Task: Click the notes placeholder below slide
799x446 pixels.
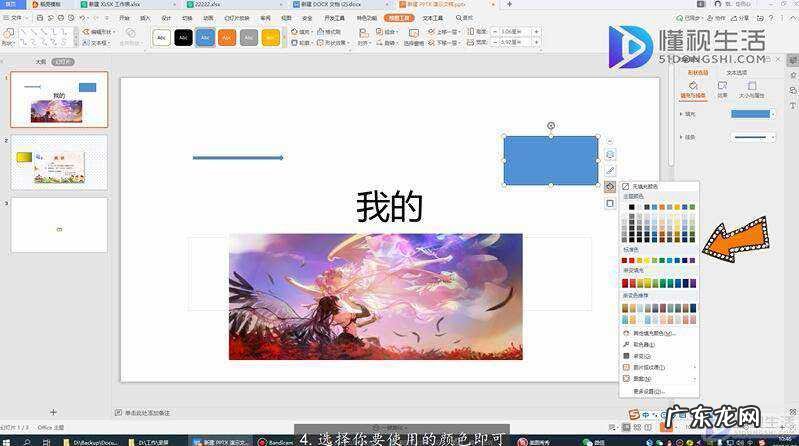Action: pos(147,412)
